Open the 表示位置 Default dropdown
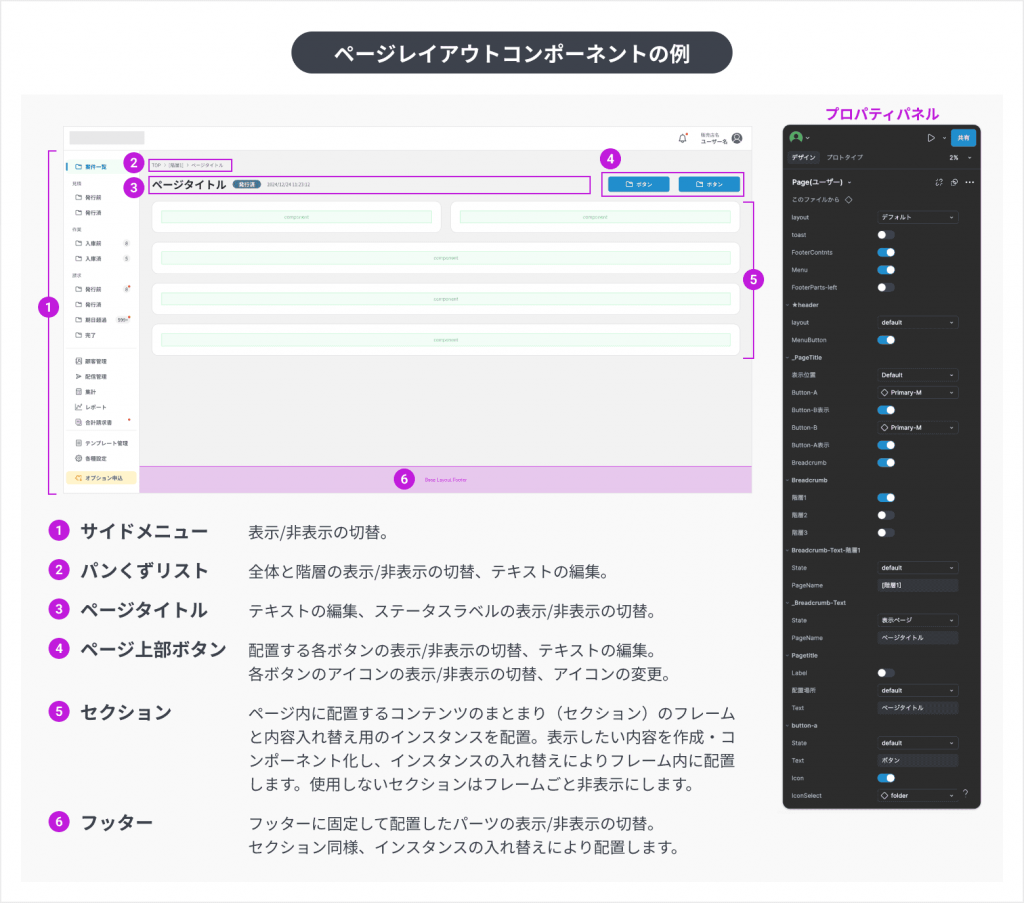Image resolution: width=1024 pixels, height=903 pixels. pyautogui.click(x=918, y=375)
